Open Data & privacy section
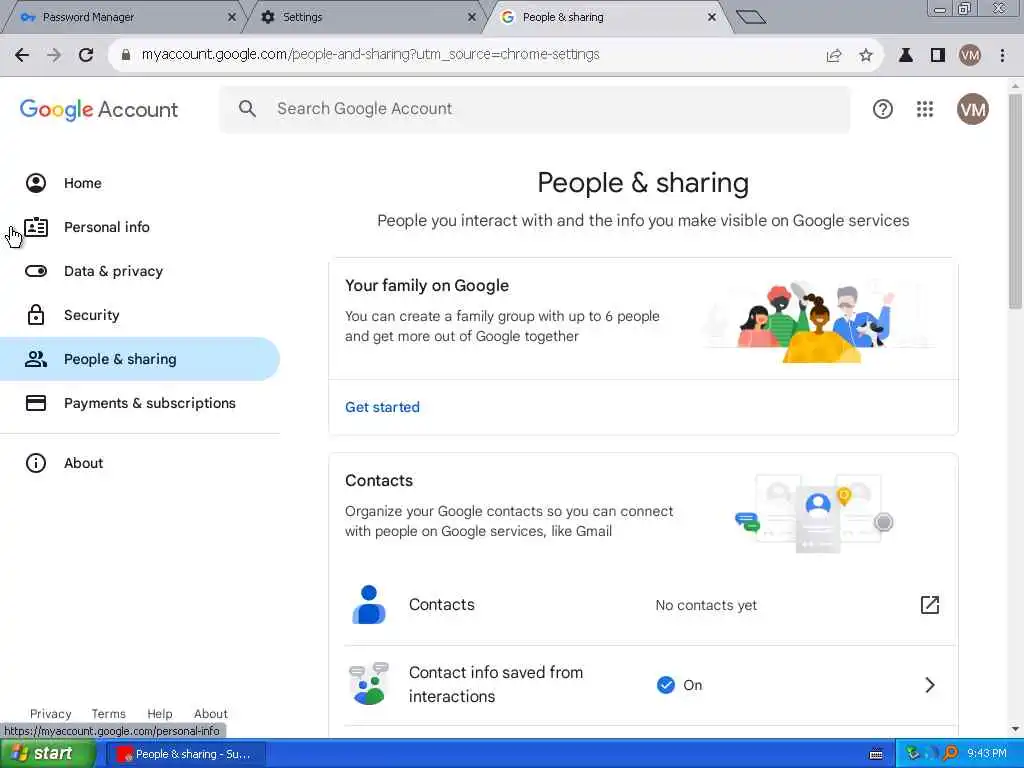Screen dimensions: 1024x768 (140, 271)
